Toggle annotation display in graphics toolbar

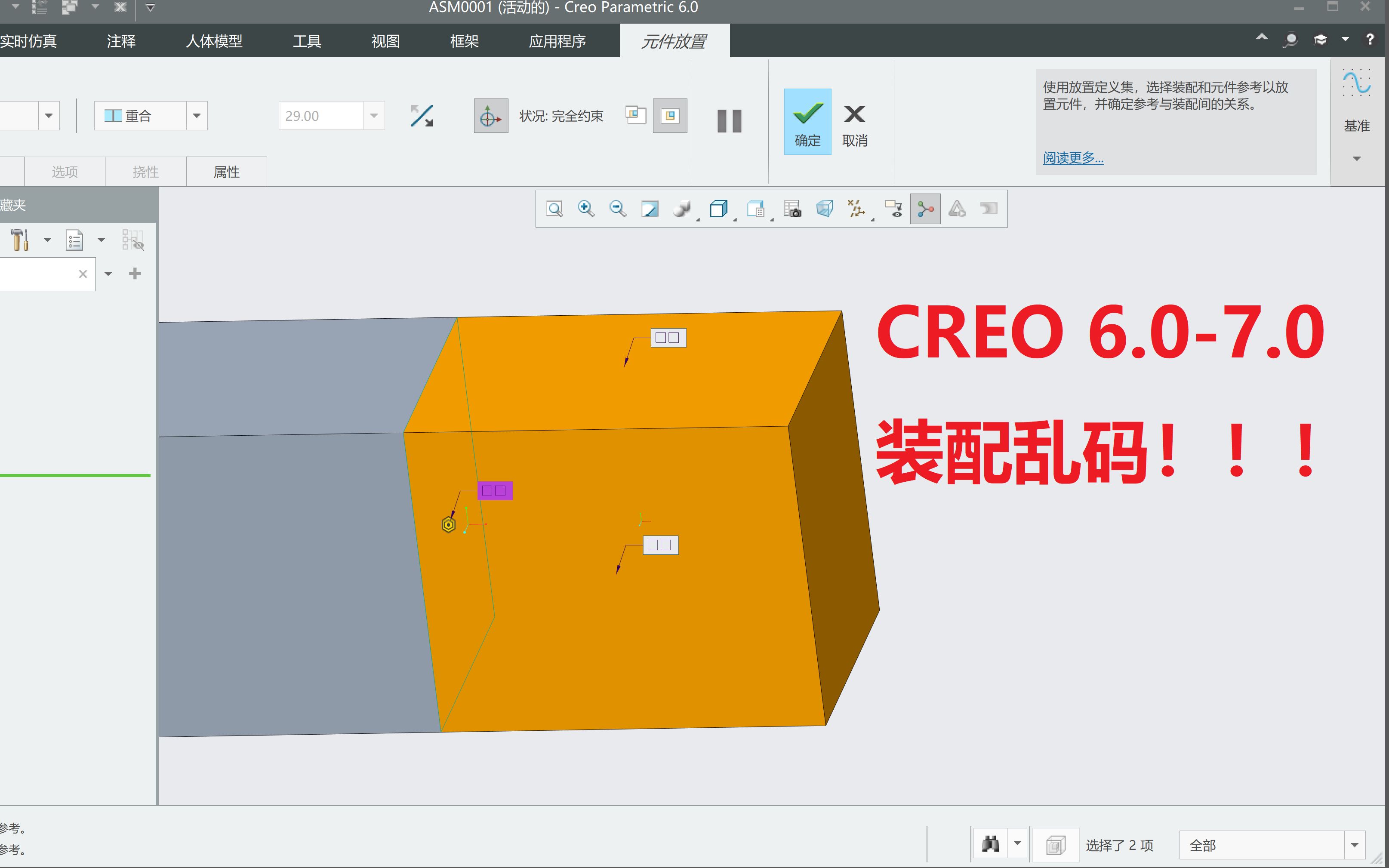pos(893,208)
